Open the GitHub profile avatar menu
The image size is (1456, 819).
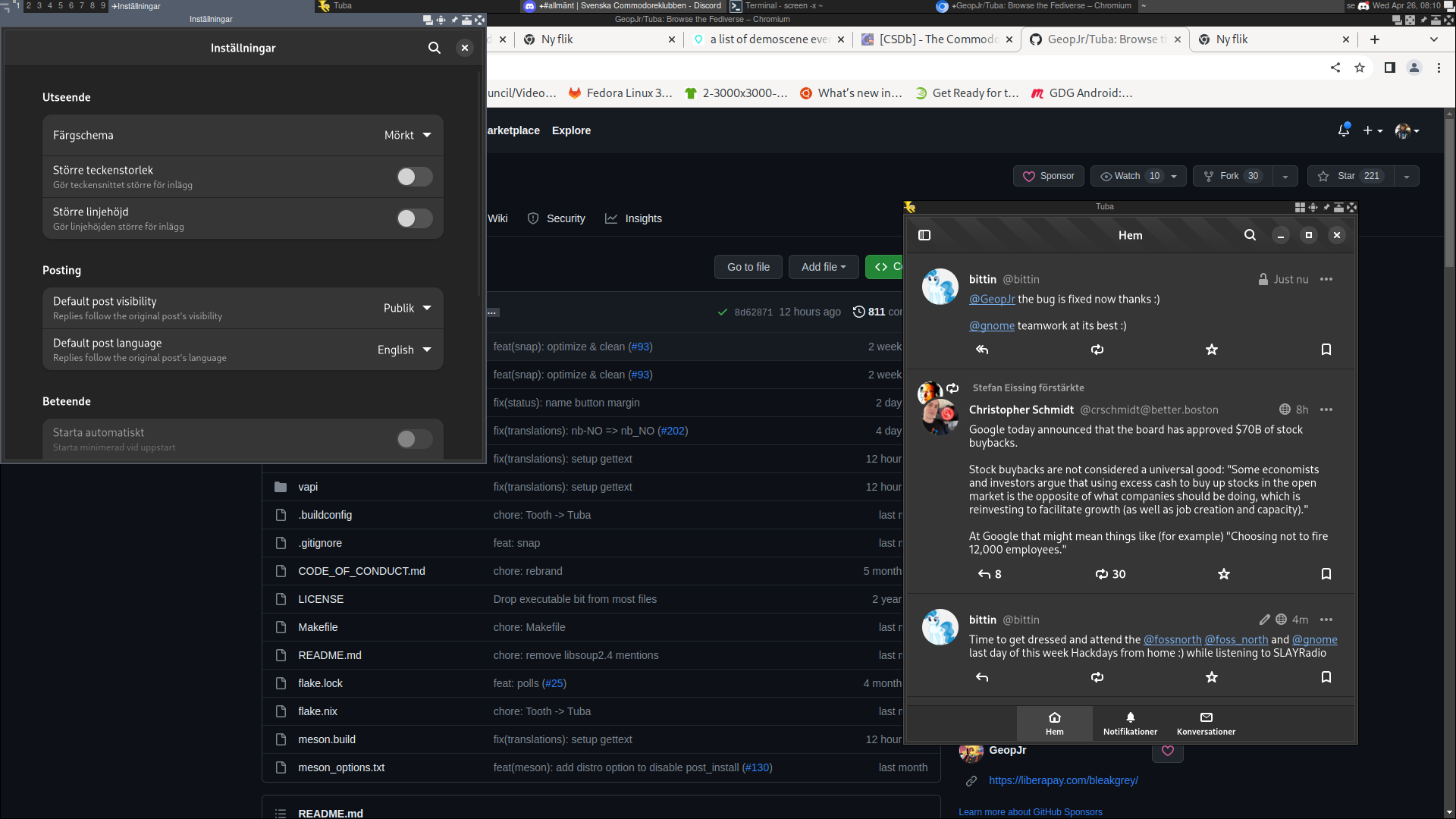[x=1404, y=130]
